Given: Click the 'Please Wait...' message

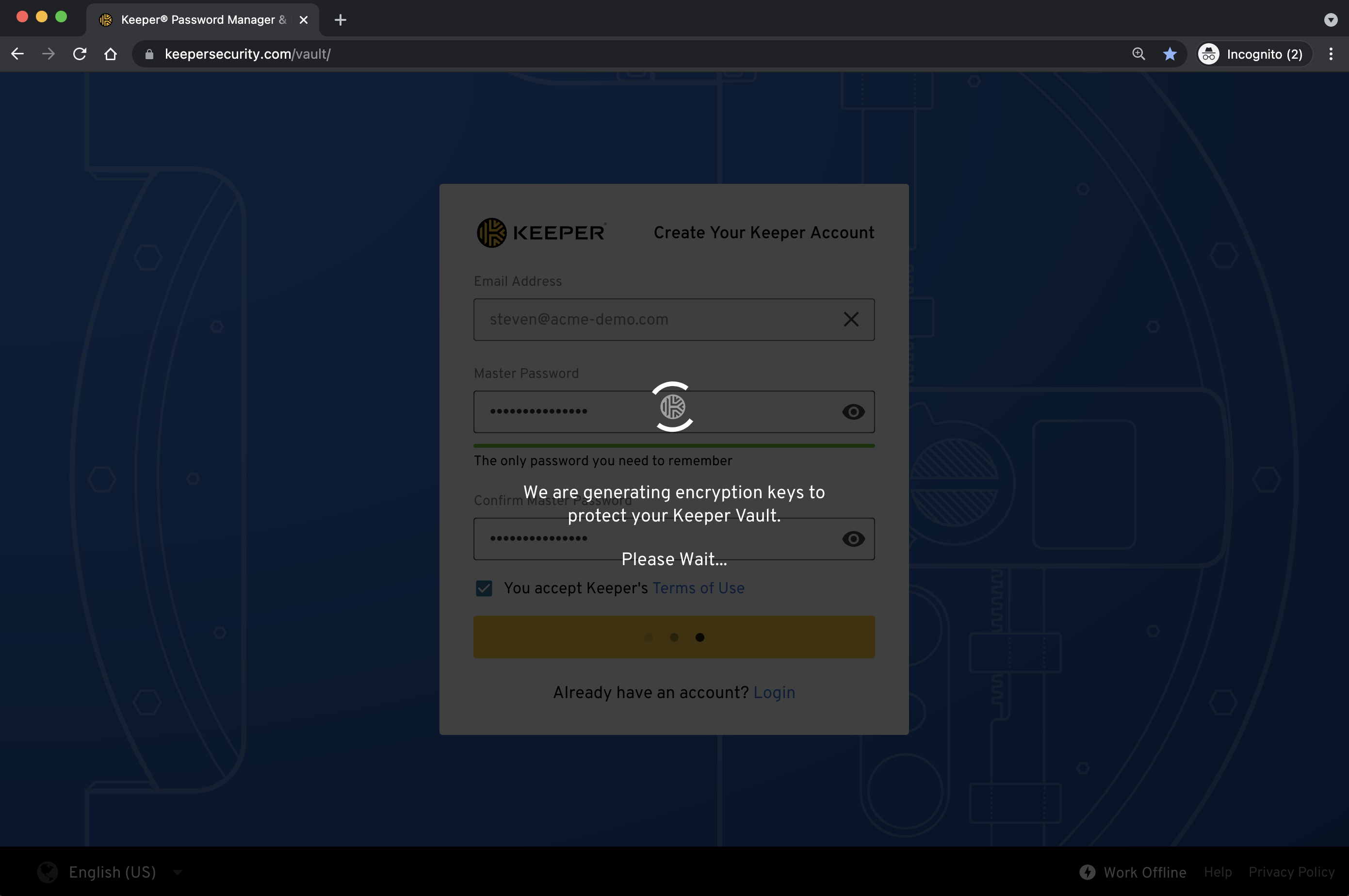Looking at the screenshot, I should (x=674, y=559).
